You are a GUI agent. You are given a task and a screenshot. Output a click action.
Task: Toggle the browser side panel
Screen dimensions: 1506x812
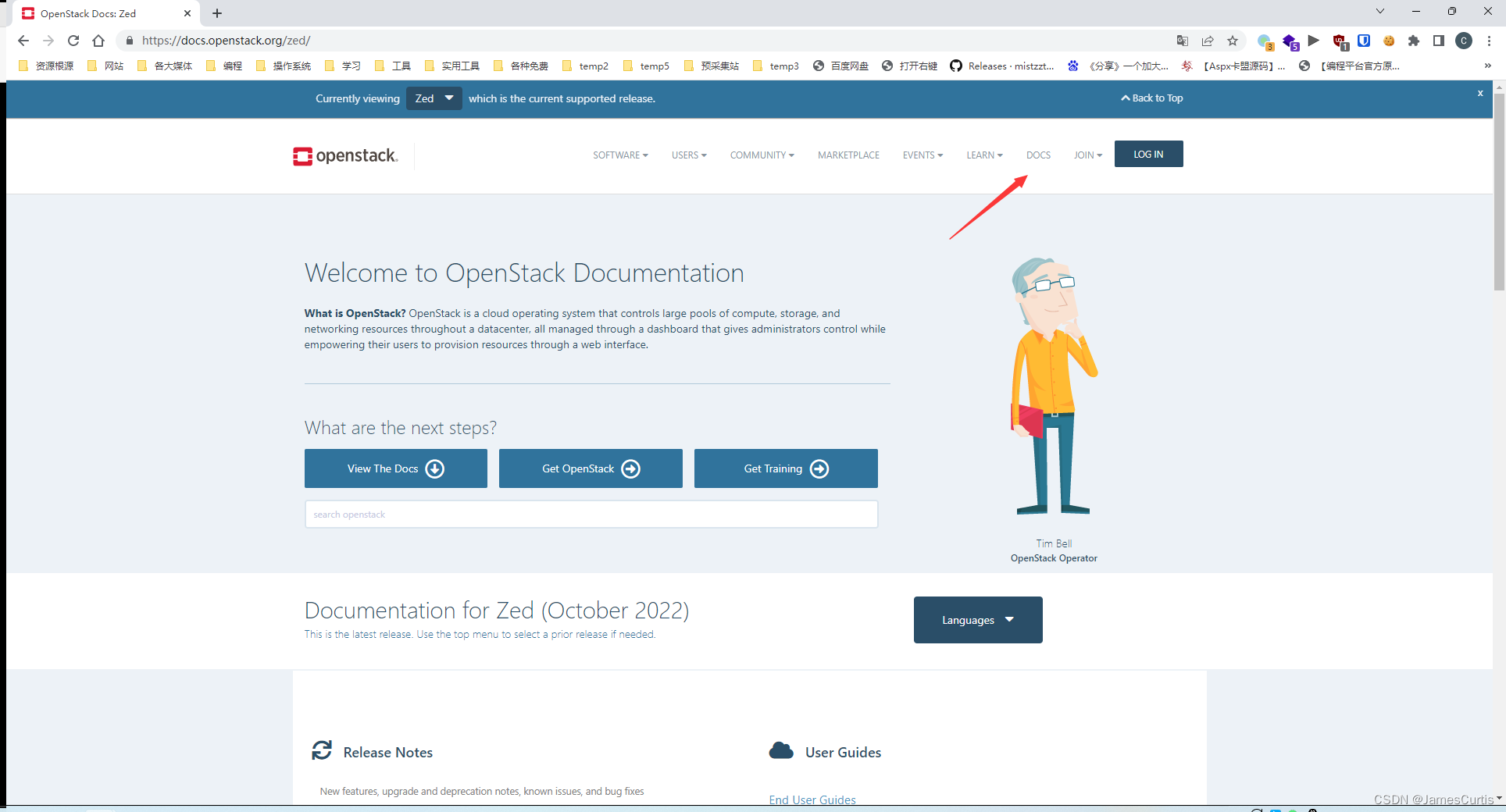(1439, 41)
